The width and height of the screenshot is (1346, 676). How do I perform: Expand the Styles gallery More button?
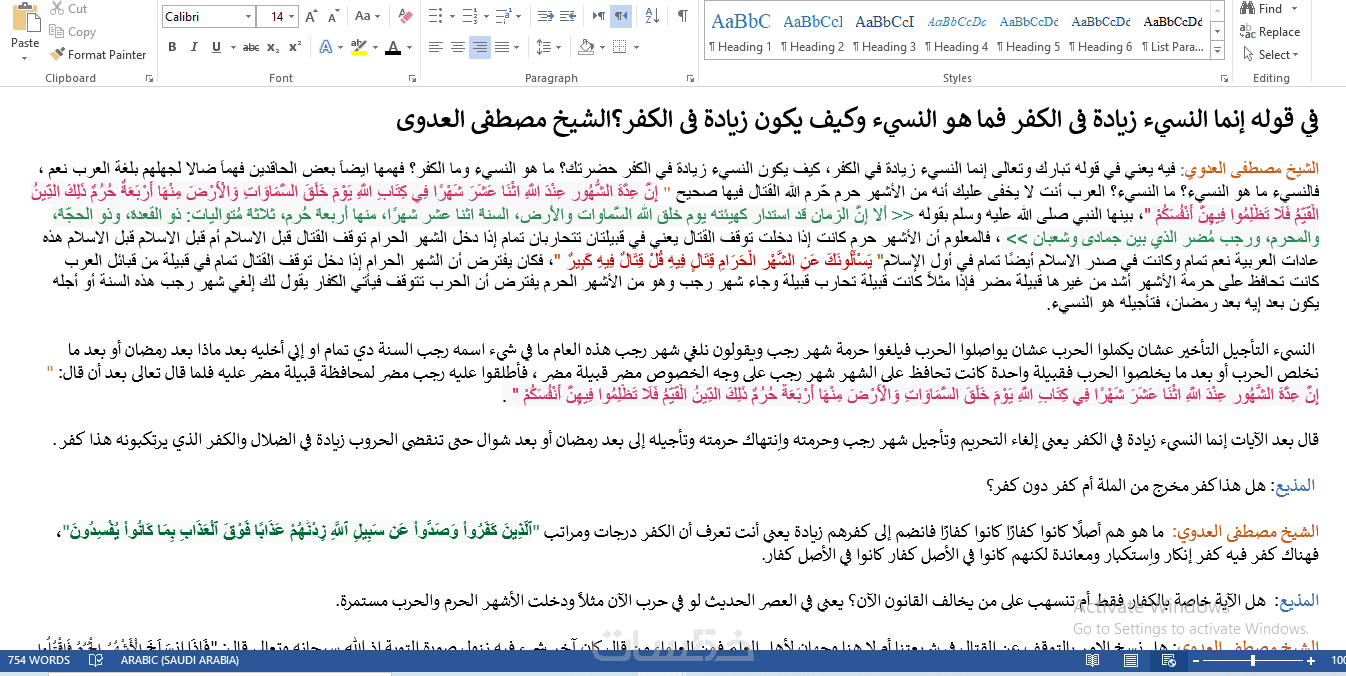pos(1217,52)
